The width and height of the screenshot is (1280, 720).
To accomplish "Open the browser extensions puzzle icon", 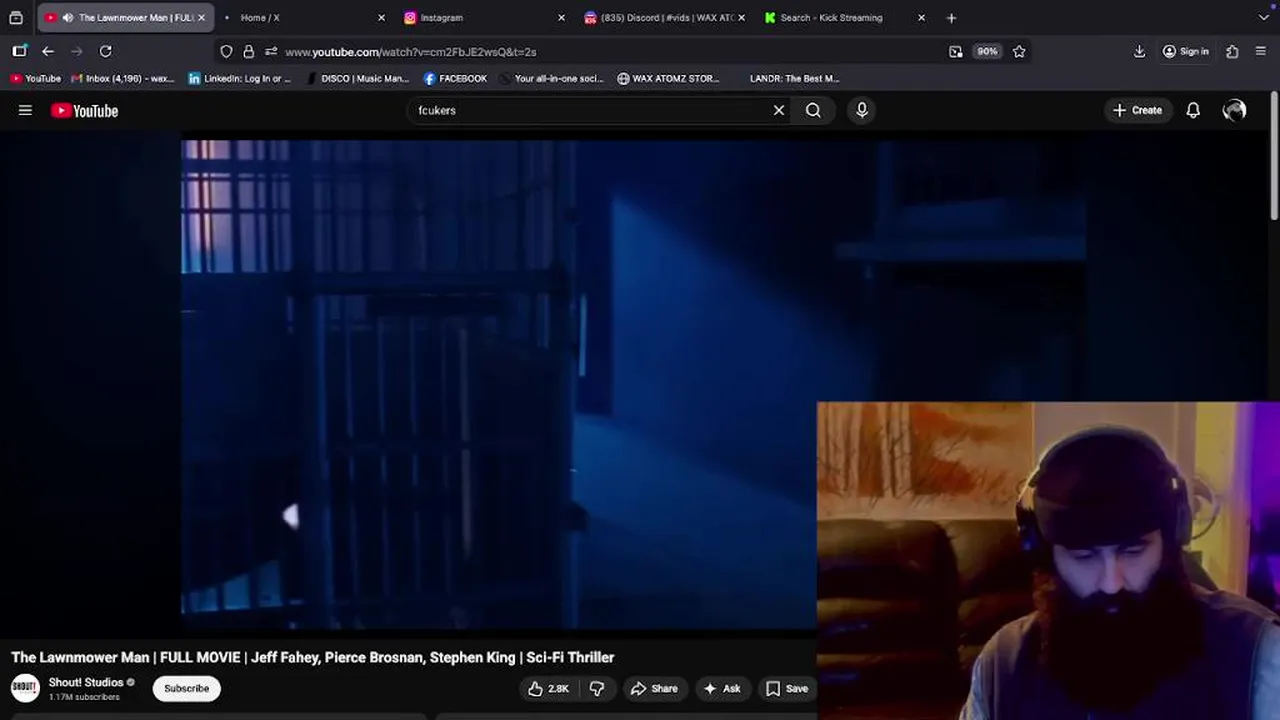I will click(1232, 51).
